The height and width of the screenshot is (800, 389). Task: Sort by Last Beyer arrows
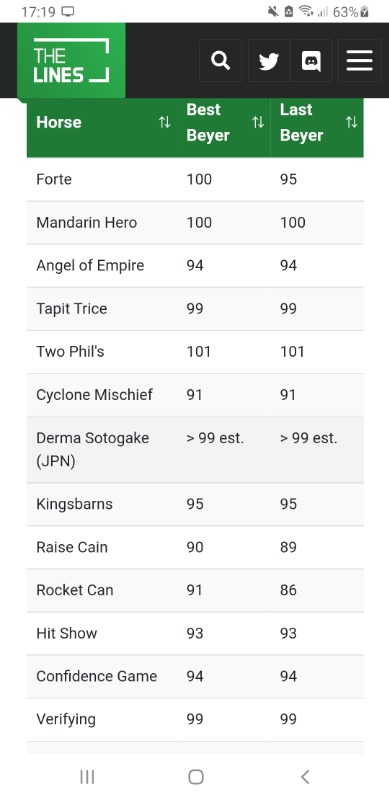click(351, 122)
